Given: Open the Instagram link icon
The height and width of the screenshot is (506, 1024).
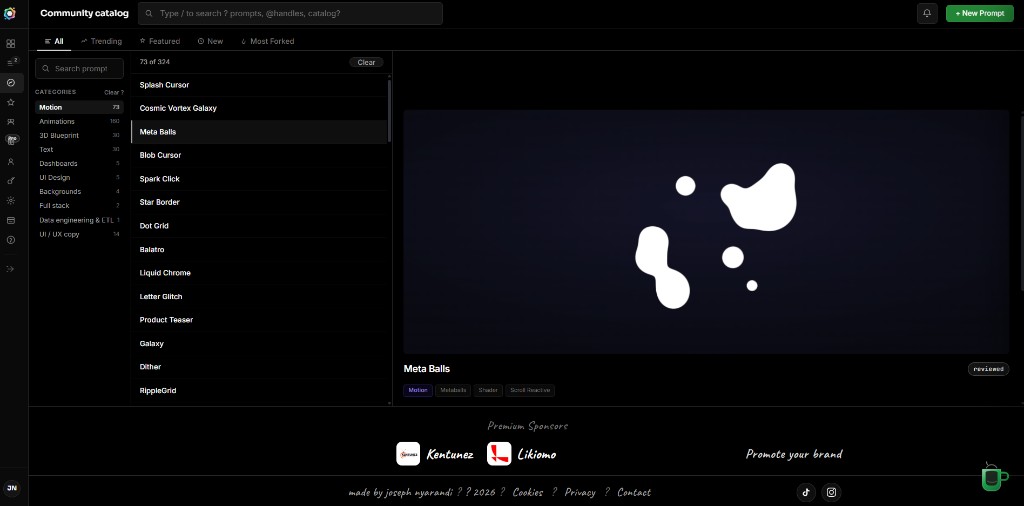Looking at the screenshot, I should [831, 492].
